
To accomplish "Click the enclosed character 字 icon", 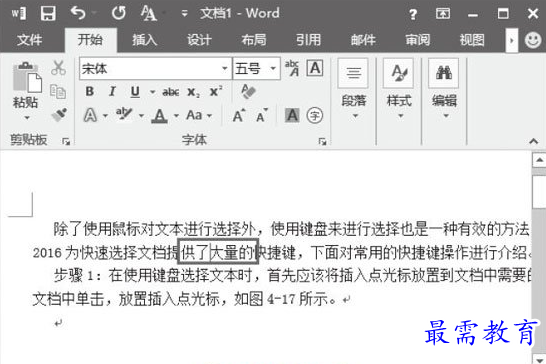I will point(315,115).
